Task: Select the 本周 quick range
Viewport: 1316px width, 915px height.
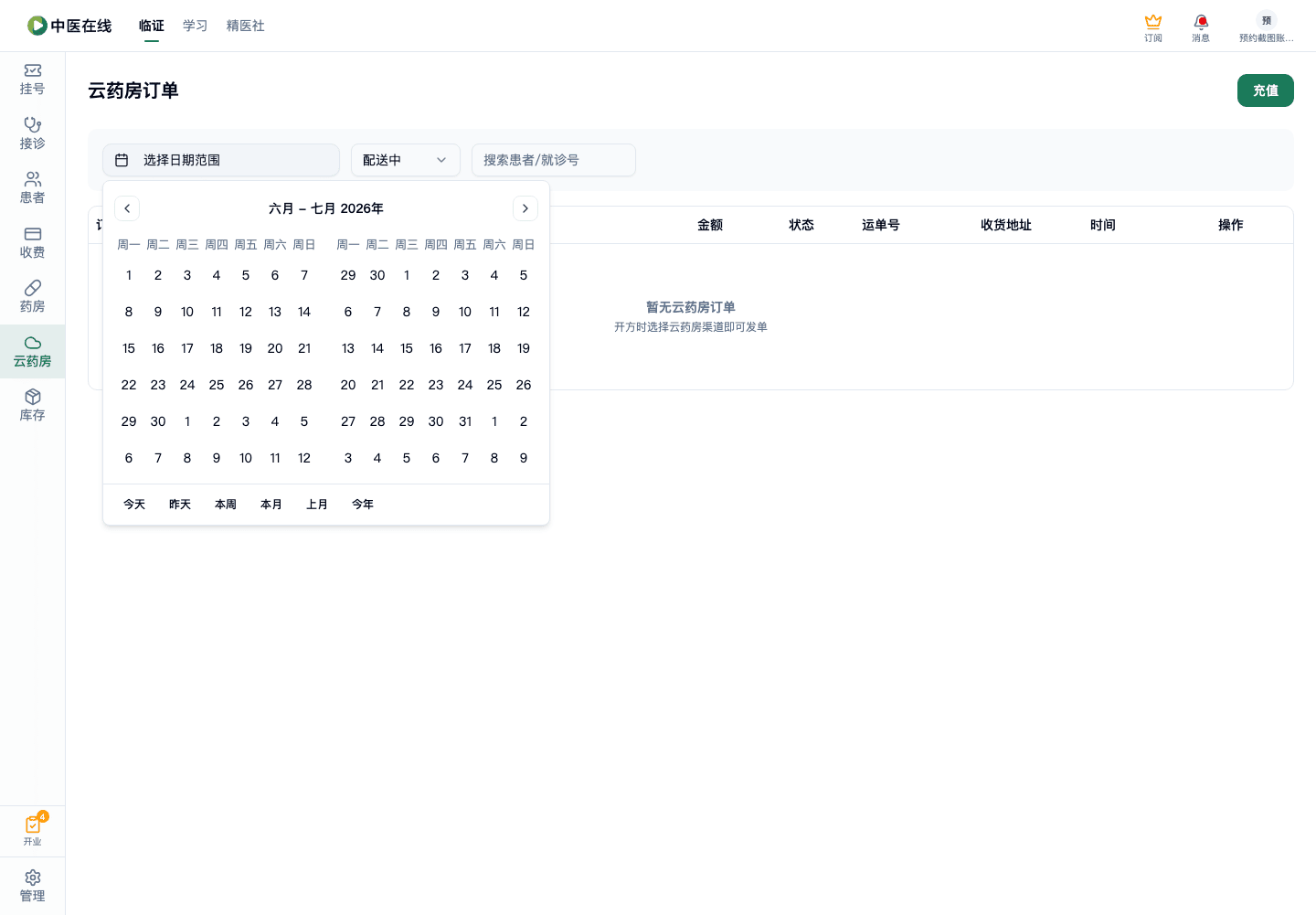Action: click(x=226, y=505)
